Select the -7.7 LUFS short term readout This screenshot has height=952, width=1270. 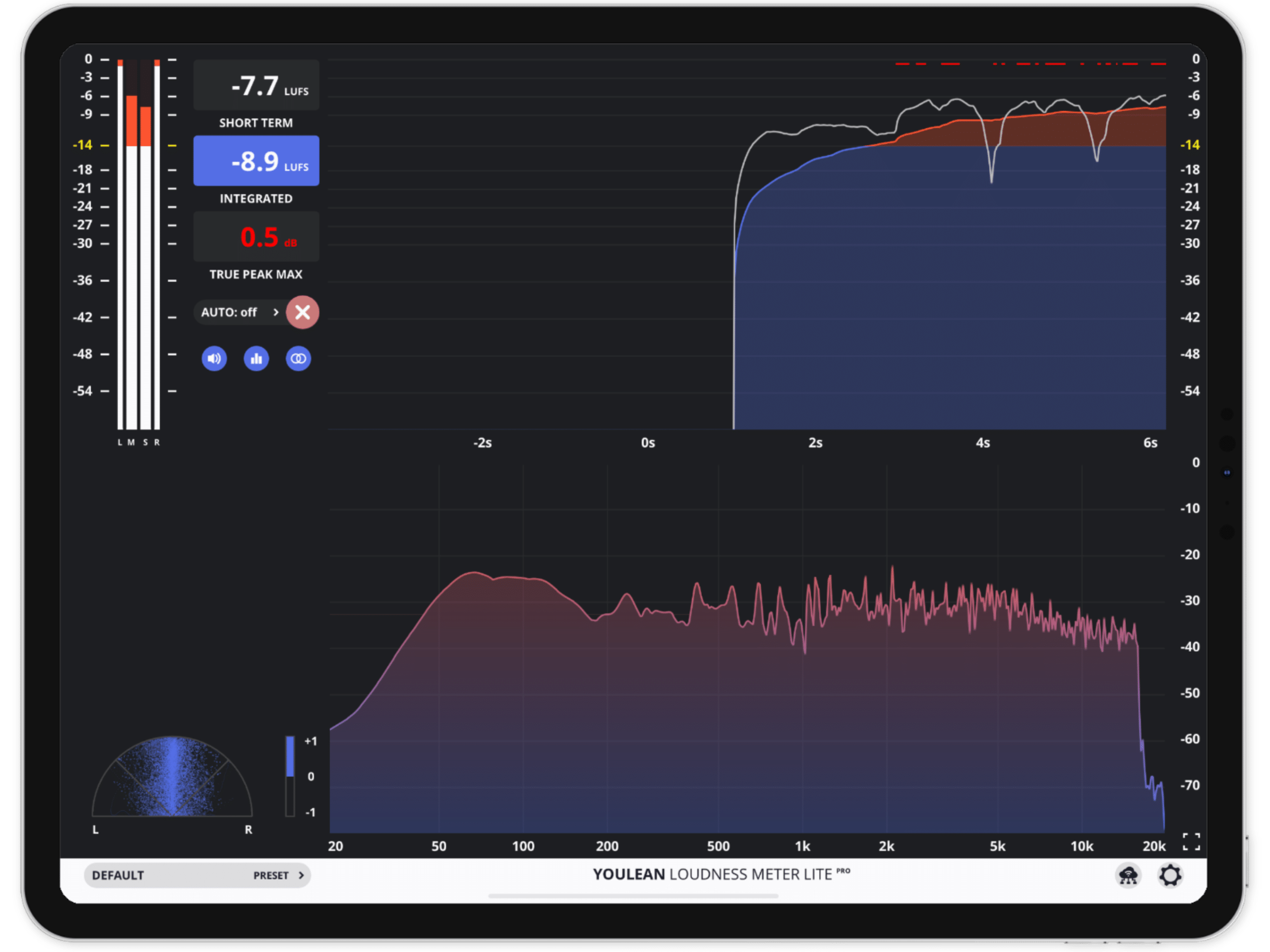click(x=256, y=85)
